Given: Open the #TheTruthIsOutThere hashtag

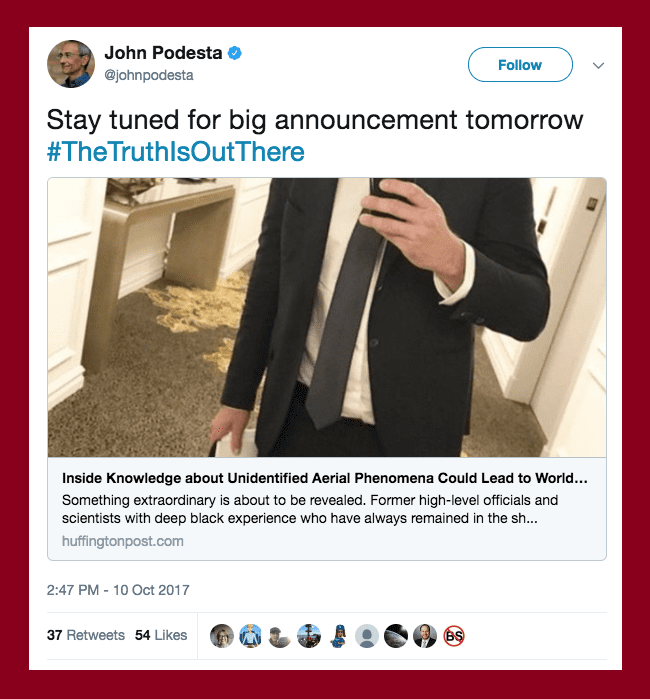Looking at the screenshot, I should point(176,152).
